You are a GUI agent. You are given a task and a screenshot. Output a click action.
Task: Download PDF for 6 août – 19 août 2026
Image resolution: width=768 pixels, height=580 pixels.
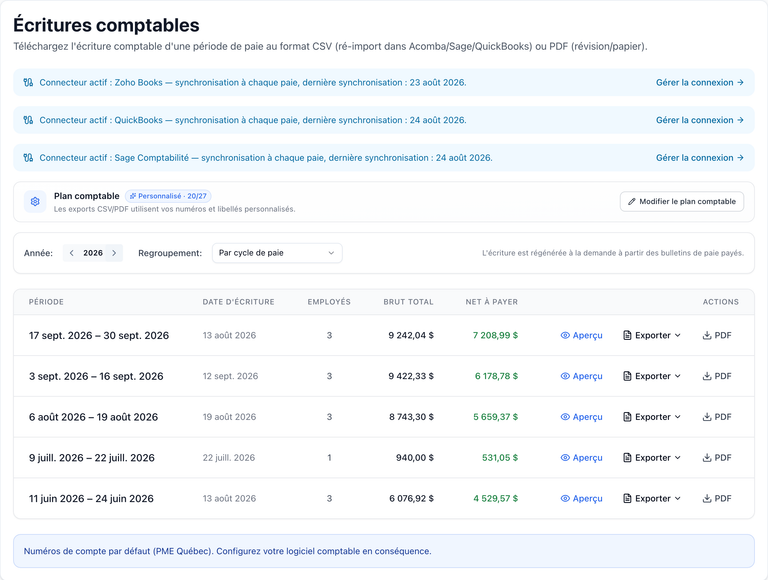[717, 417]
